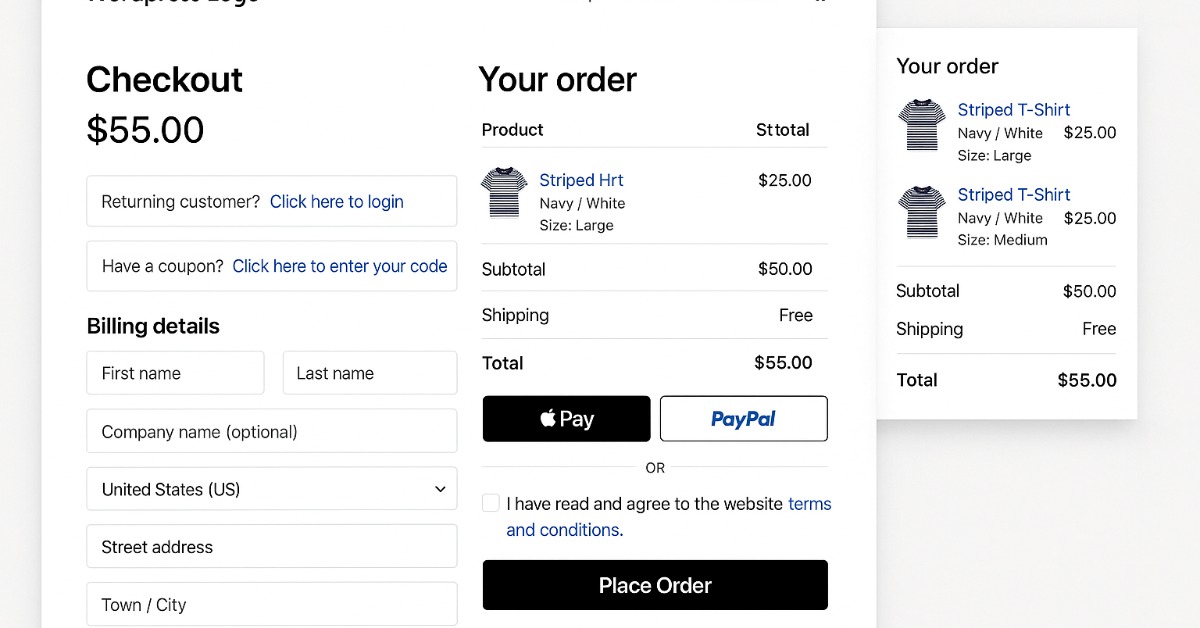Click the striped shirt thumbnail in order table
The image size is (1200, 628).
(x=504, y=192)
